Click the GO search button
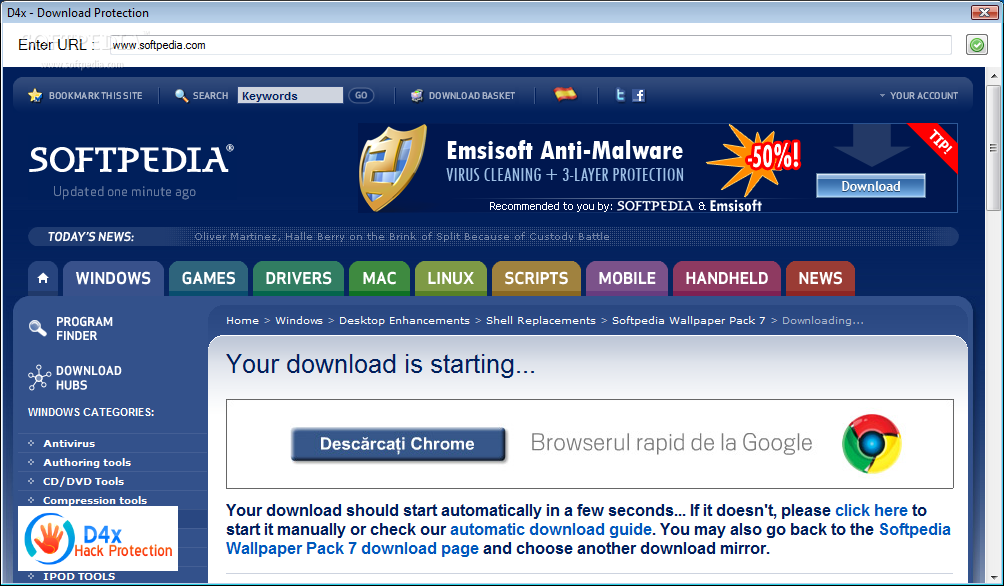The height and width of the screenshot is (586, 1004). pos(361,95)
